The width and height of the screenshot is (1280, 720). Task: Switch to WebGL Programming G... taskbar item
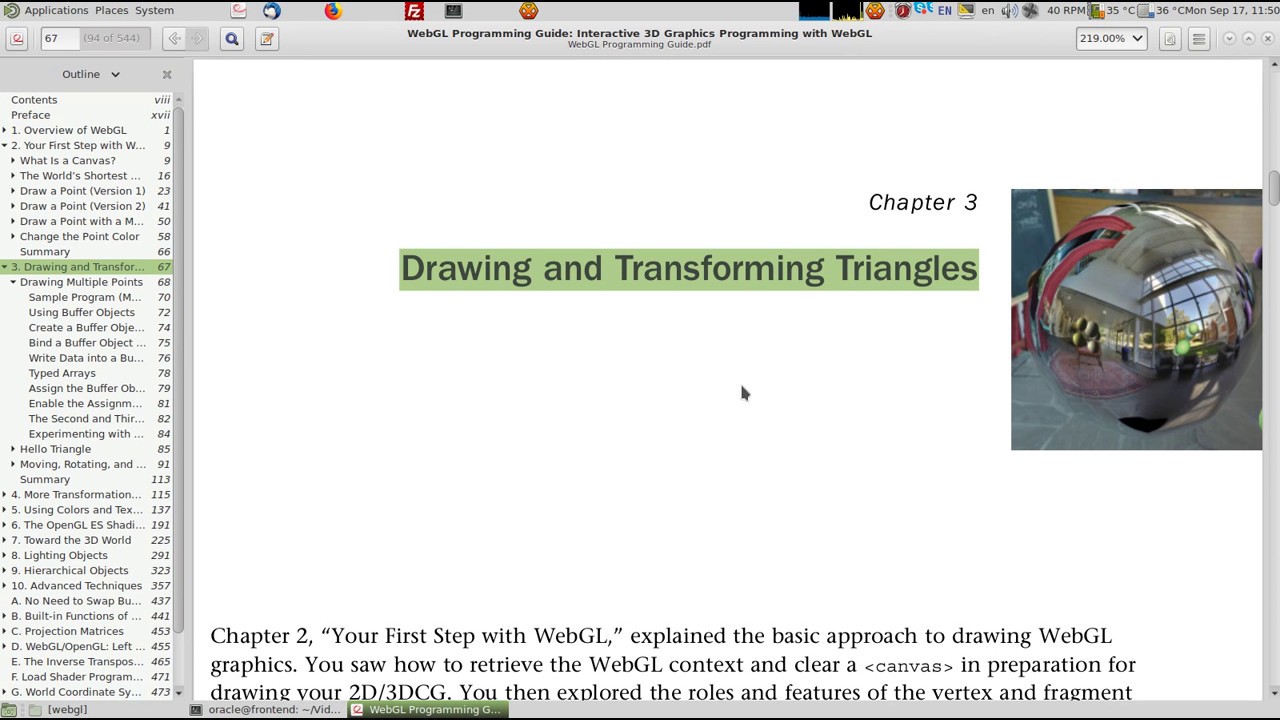pyautogui.click(x=428, y=709)
